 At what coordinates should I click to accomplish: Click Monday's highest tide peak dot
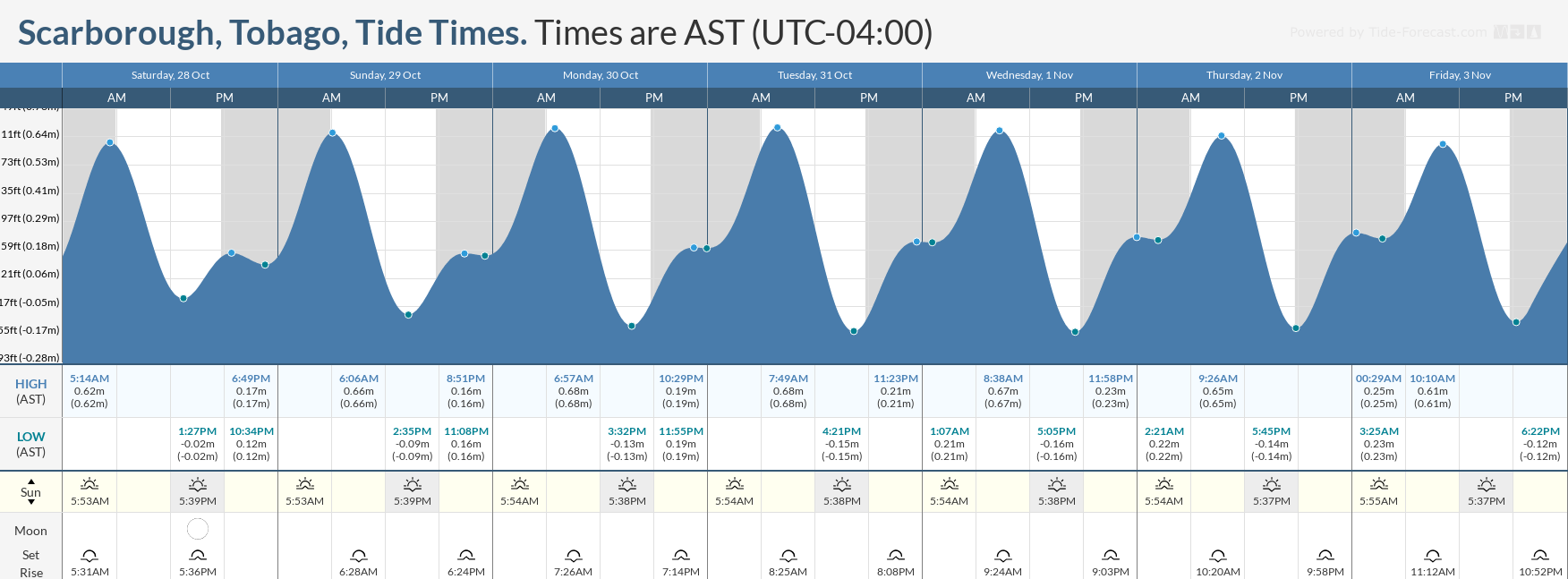(555, 128)
